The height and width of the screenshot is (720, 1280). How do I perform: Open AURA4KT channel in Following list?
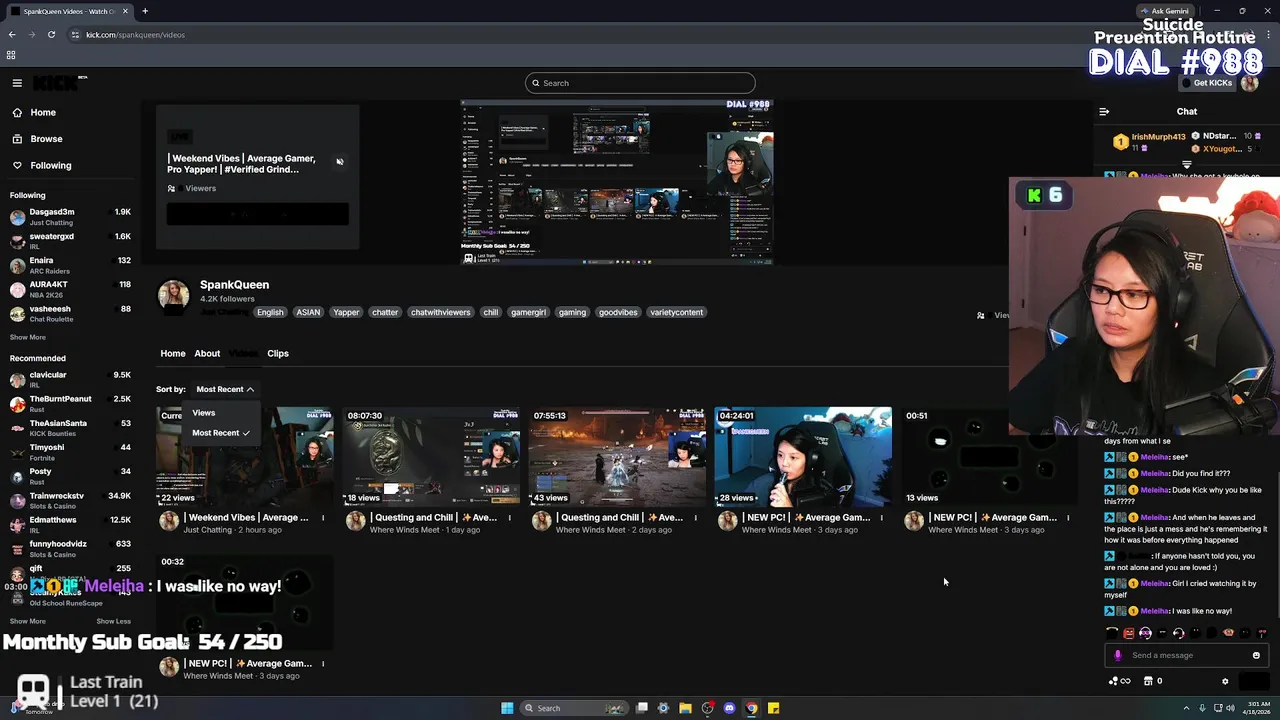pos(70,289)
